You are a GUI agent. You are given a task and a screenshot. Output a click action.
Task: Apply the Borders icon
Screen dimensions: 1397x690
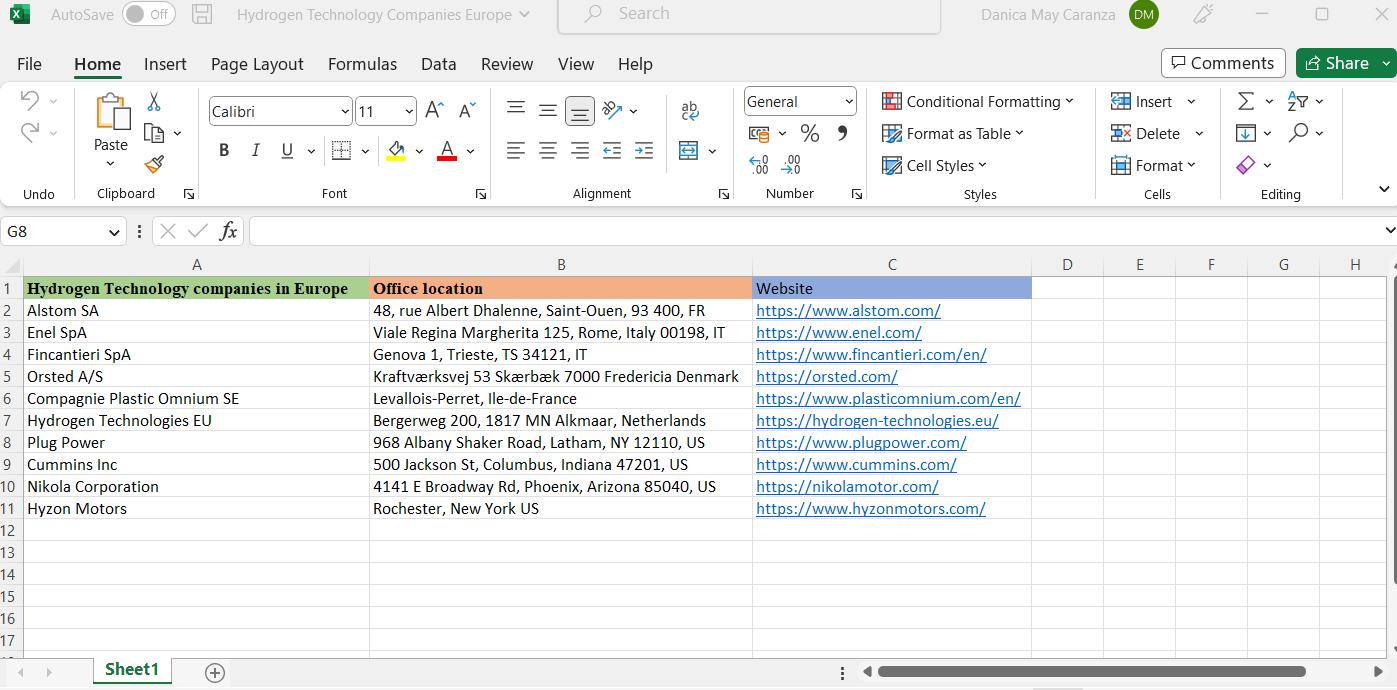(341, 151)
